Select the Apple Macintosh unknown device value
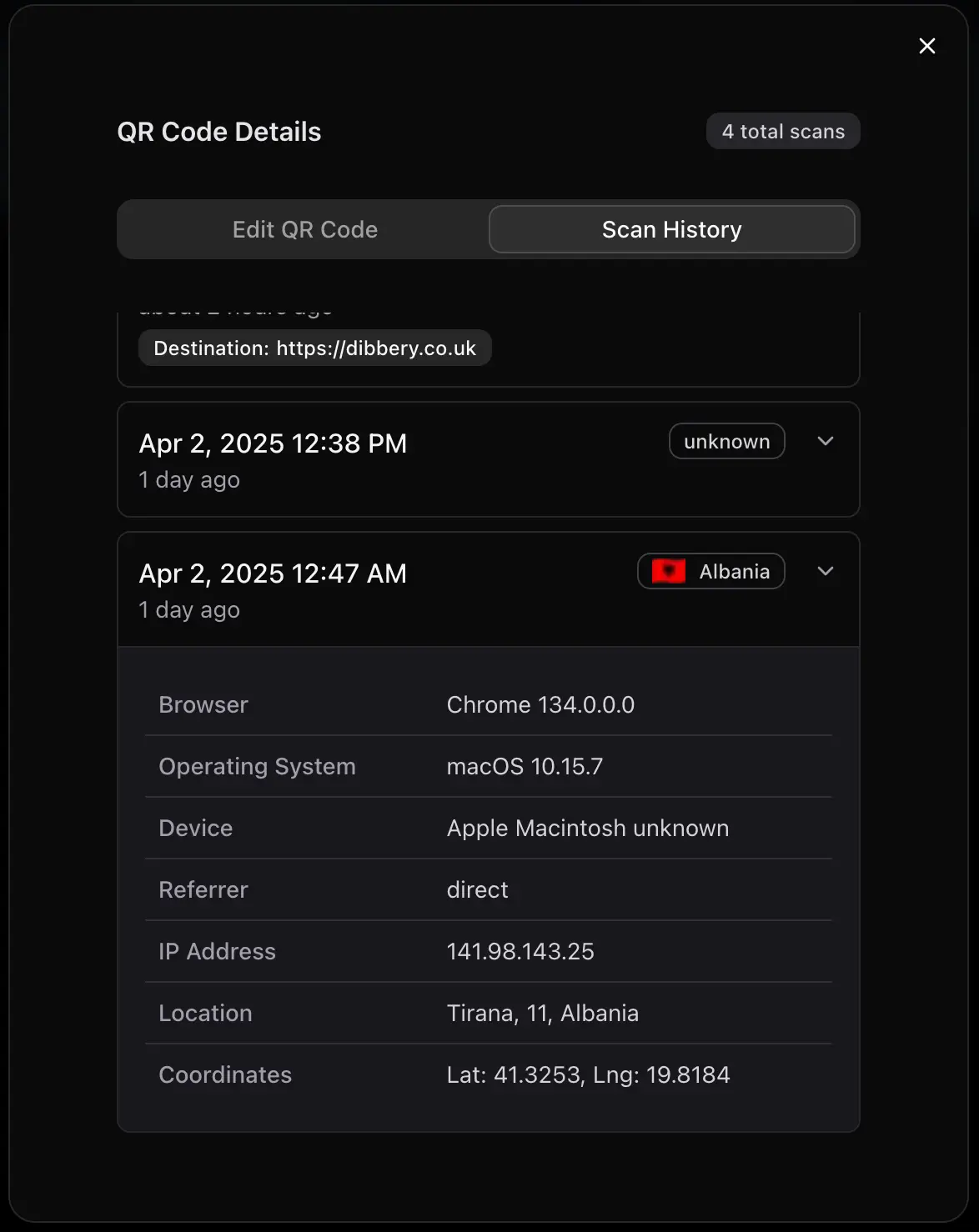 pos(588,828)
